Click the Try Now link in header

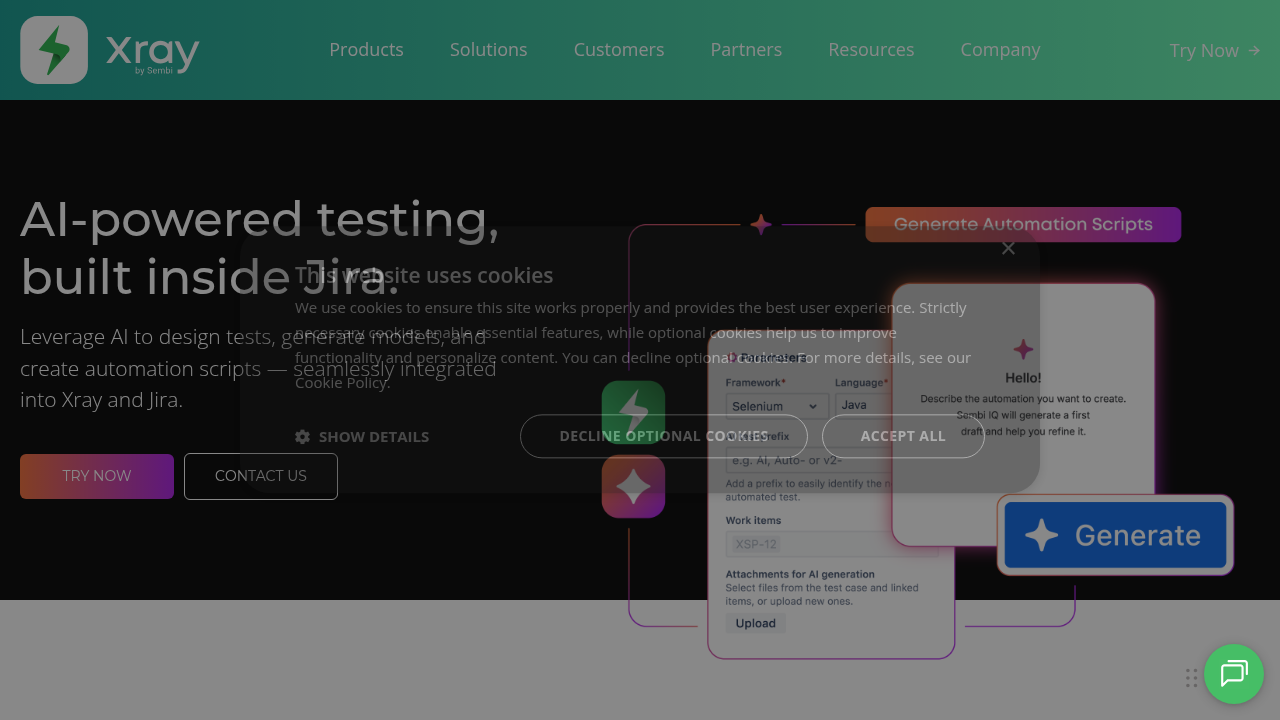pyautogui.click(x=1214, y=50)
